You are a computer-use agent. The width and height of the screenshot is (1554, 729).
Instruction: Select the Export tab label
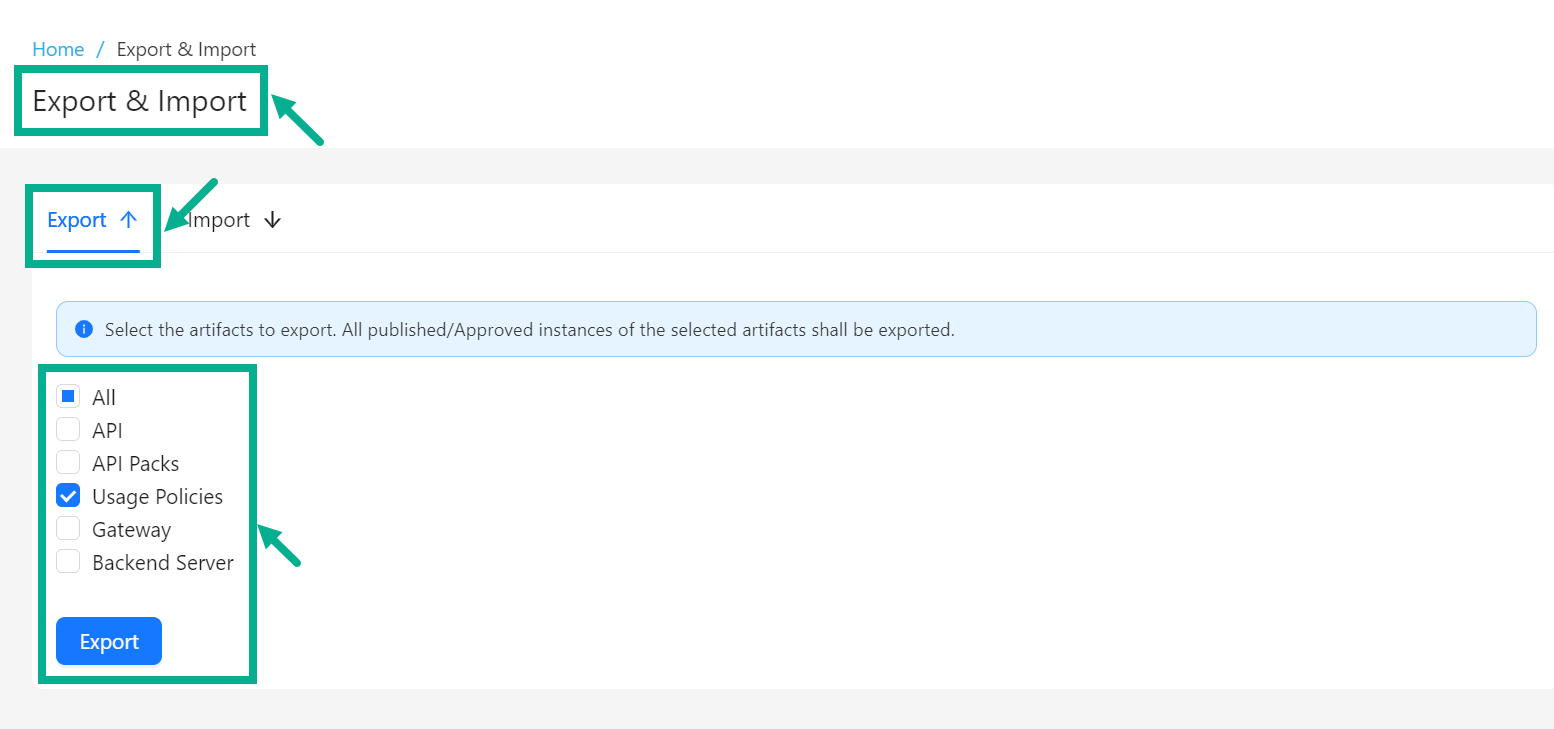click(77, 220)
